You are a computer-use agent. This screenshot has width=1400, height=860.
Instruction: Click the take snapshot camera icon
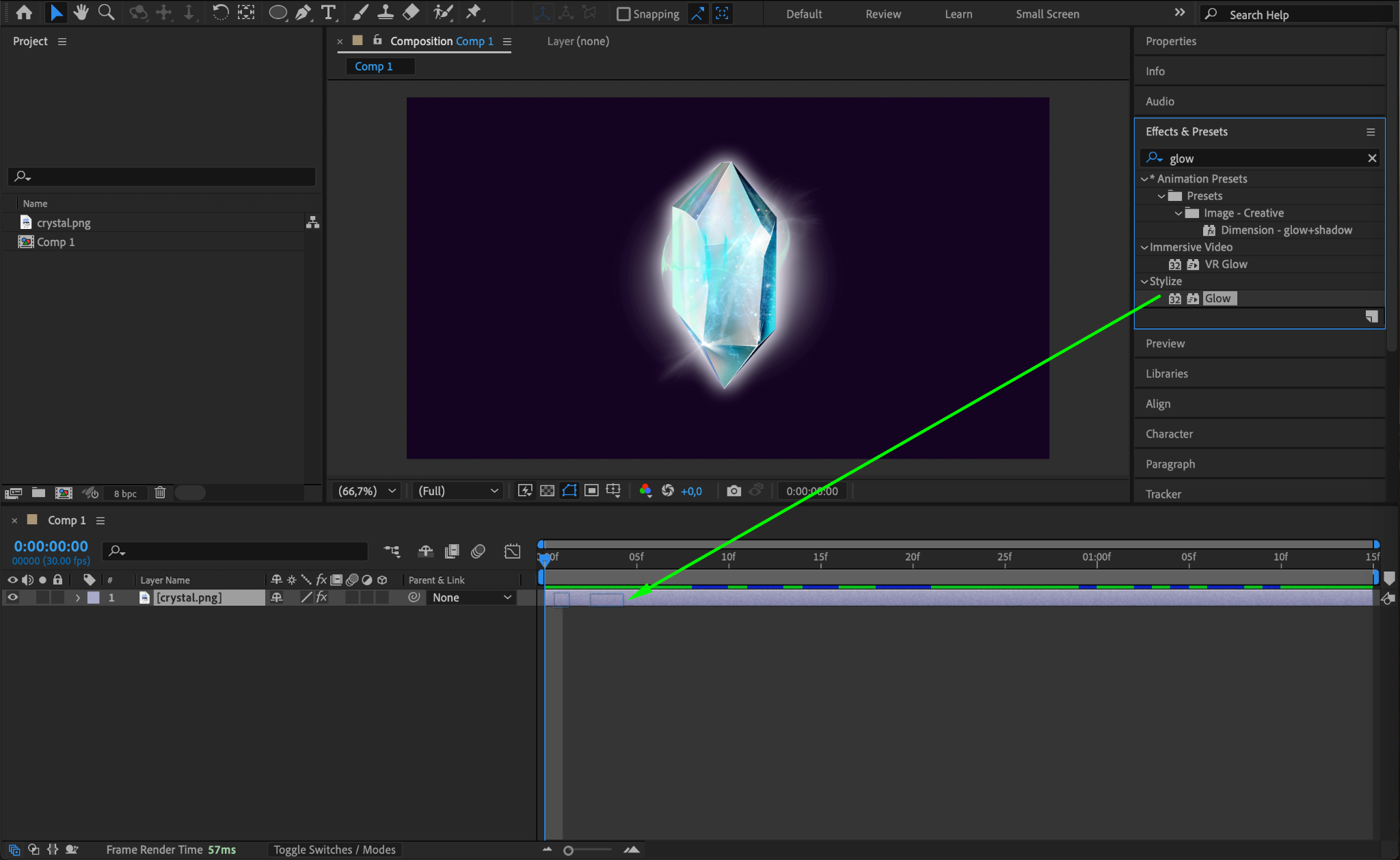coord(733,491)
